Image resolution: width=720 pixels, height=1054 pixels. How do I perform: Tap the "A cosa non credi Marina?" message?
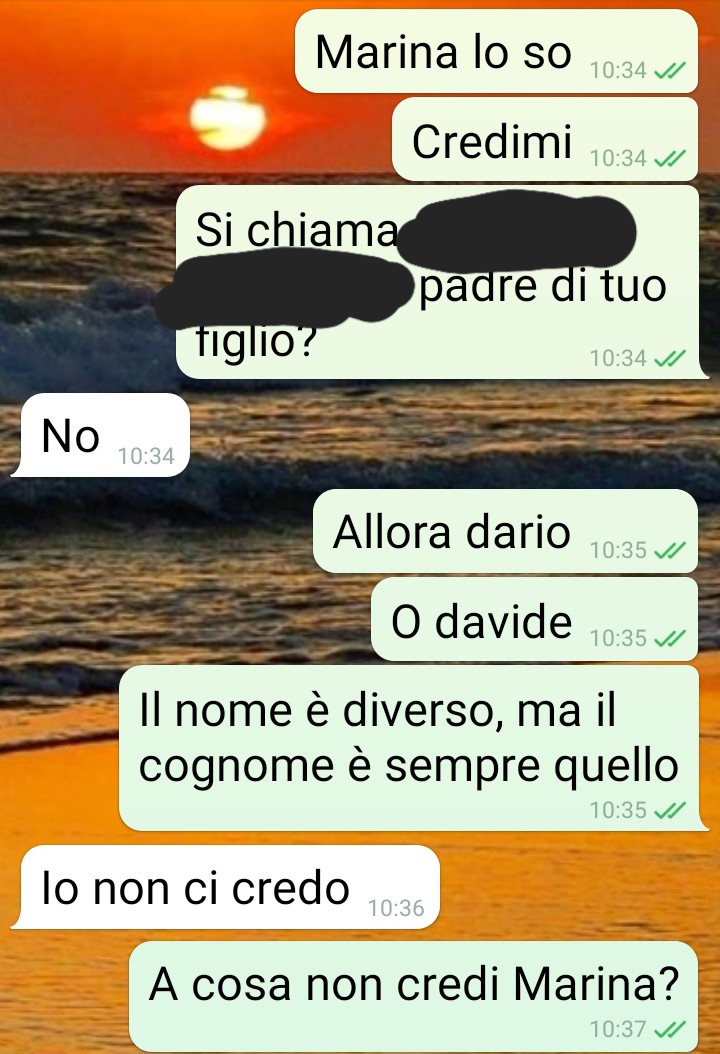pyautogui.click(x=413, y=996)
